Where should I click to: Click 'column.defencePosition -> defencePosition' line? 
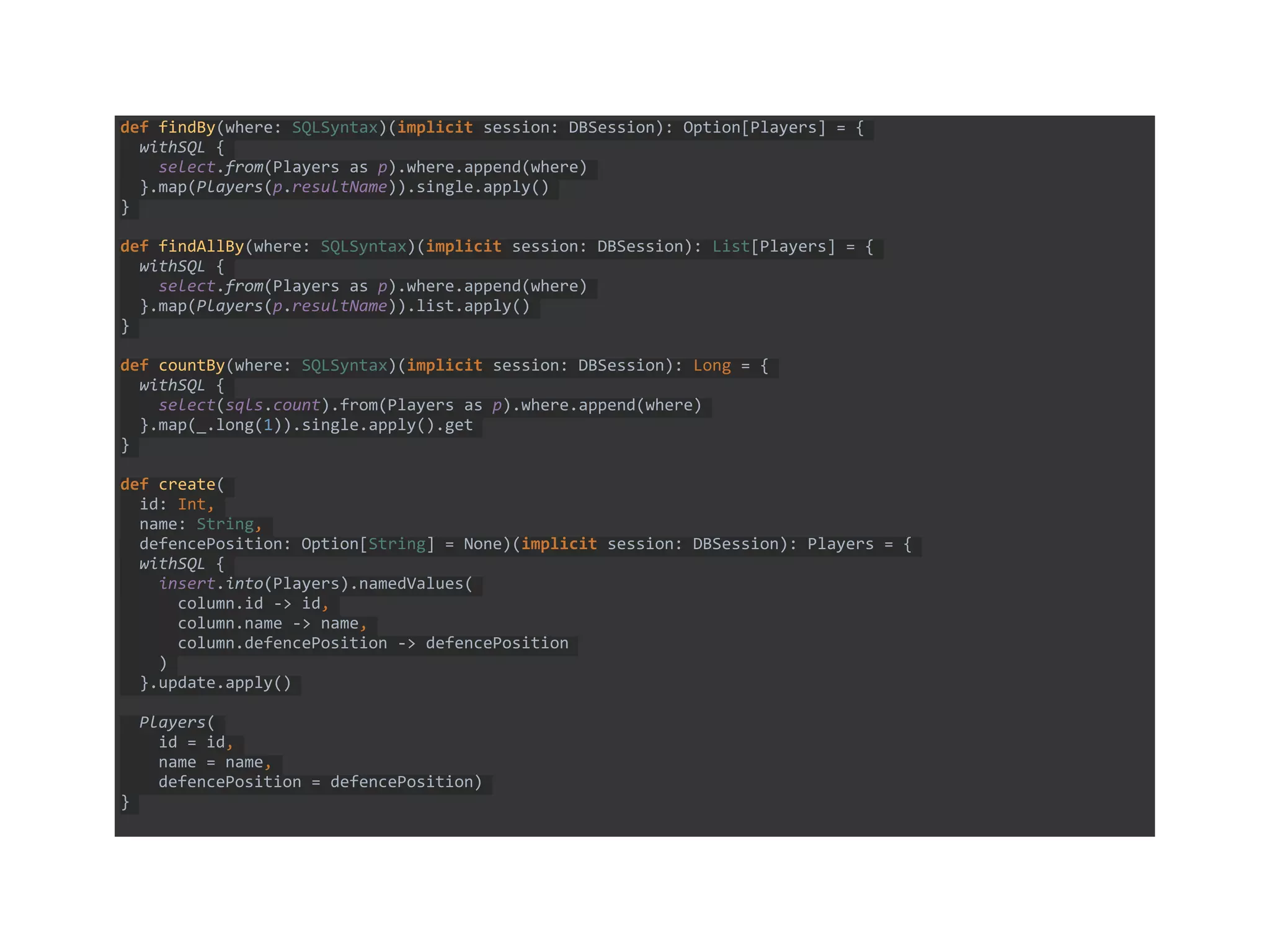[373, 643]
